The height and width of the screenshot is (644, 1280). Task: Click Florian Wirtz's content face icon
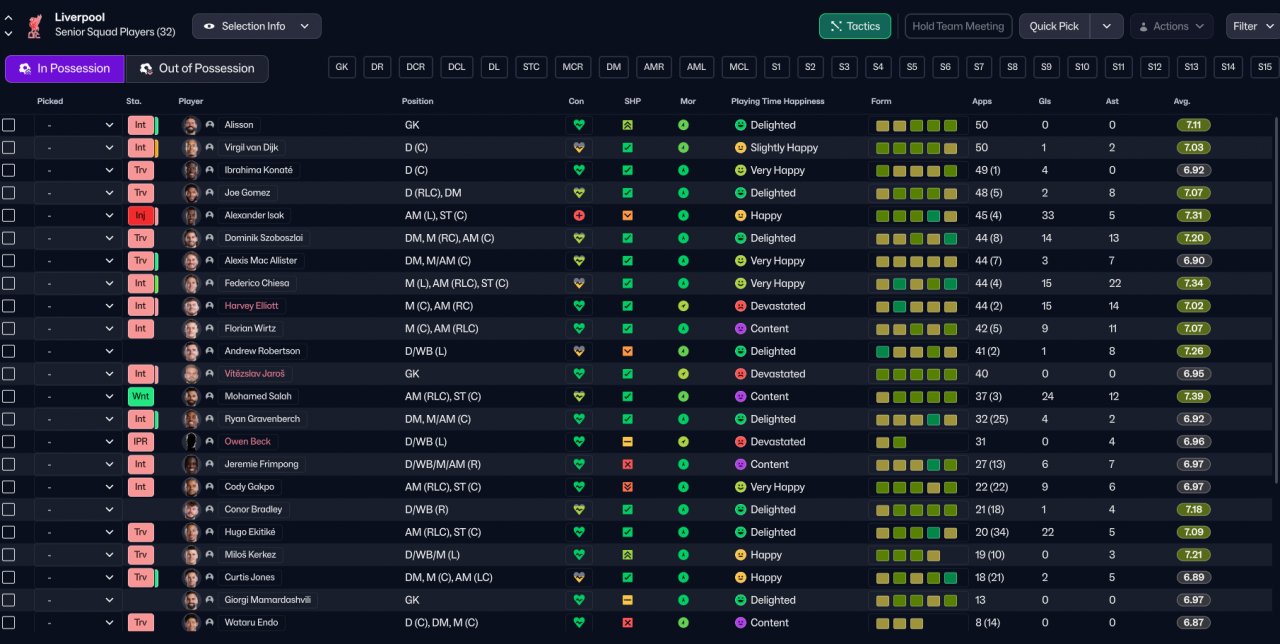[741, 328]
